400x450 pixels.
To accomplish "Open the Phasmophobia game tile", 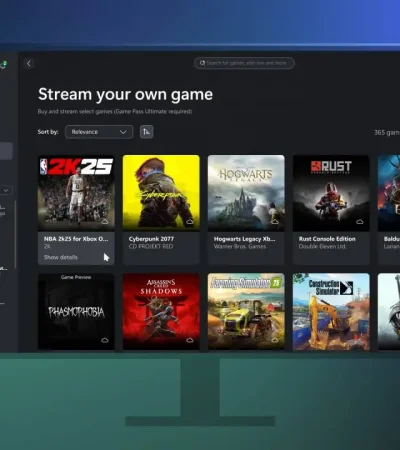I will pos(76,312).
